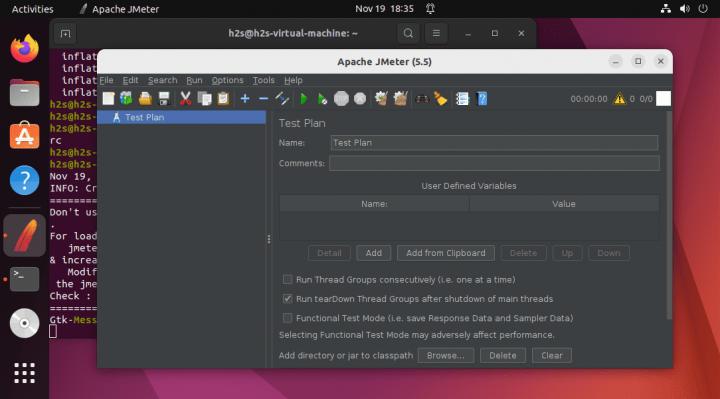
Task: Click the variables Delete button beside Up
Action: point(523,253)
